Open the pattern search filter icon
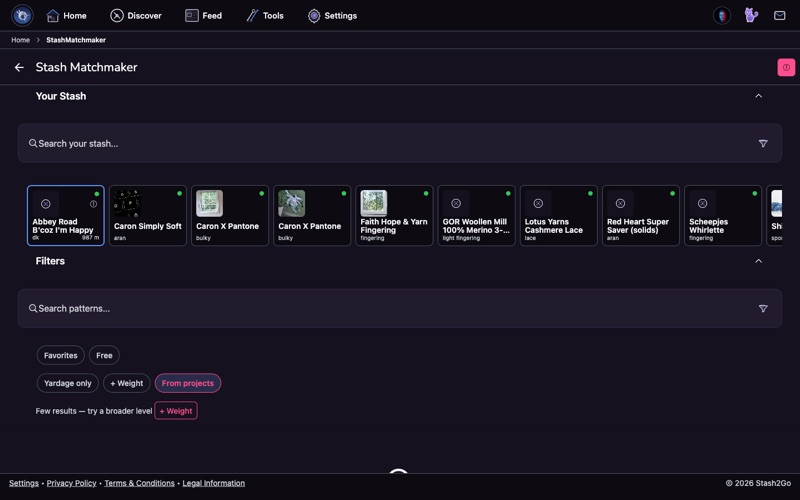This screenshot has height=500, width=800. pos(763,309)
